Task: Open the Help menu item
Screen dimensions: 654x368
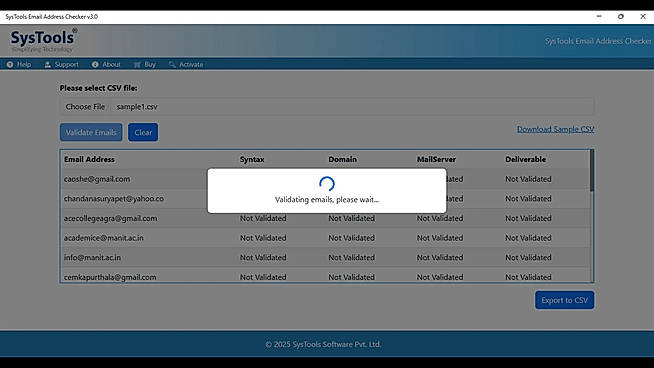Action: tap(19, 65)
